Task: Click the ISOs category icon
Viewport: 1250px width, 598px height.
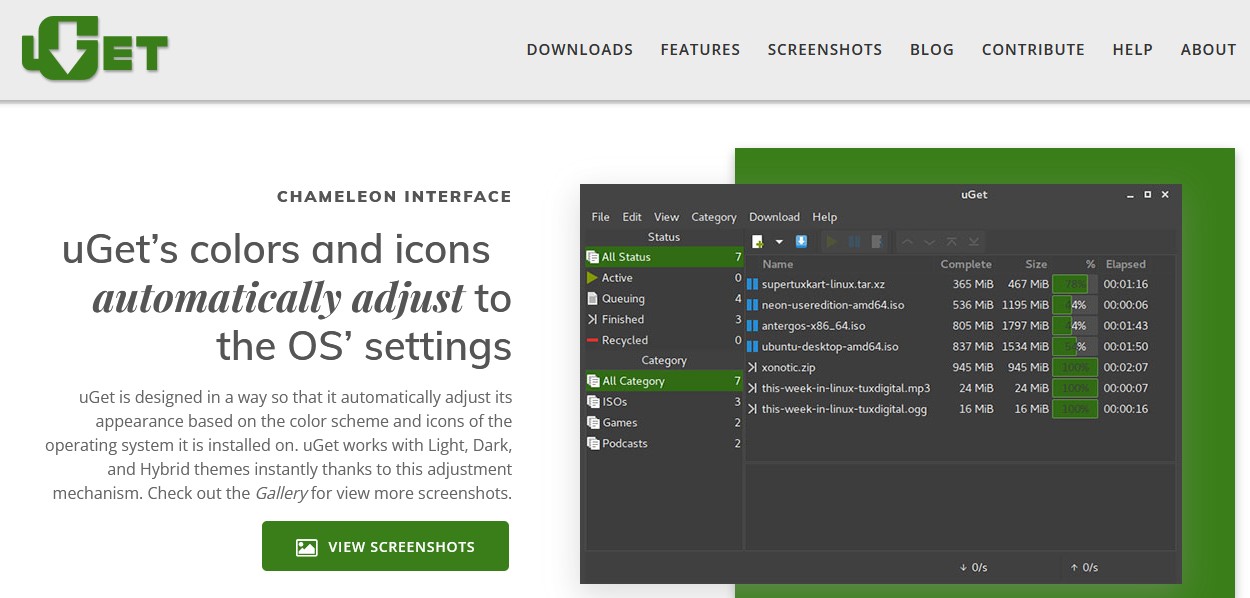Action: (x=593, y=402)
